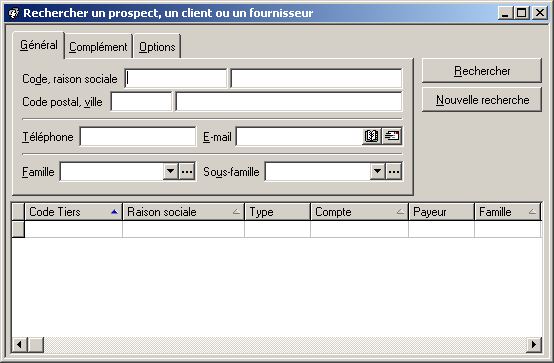Click the Compte column sort arrow
This screenshot has height=363, width=554.
point(400,212)
